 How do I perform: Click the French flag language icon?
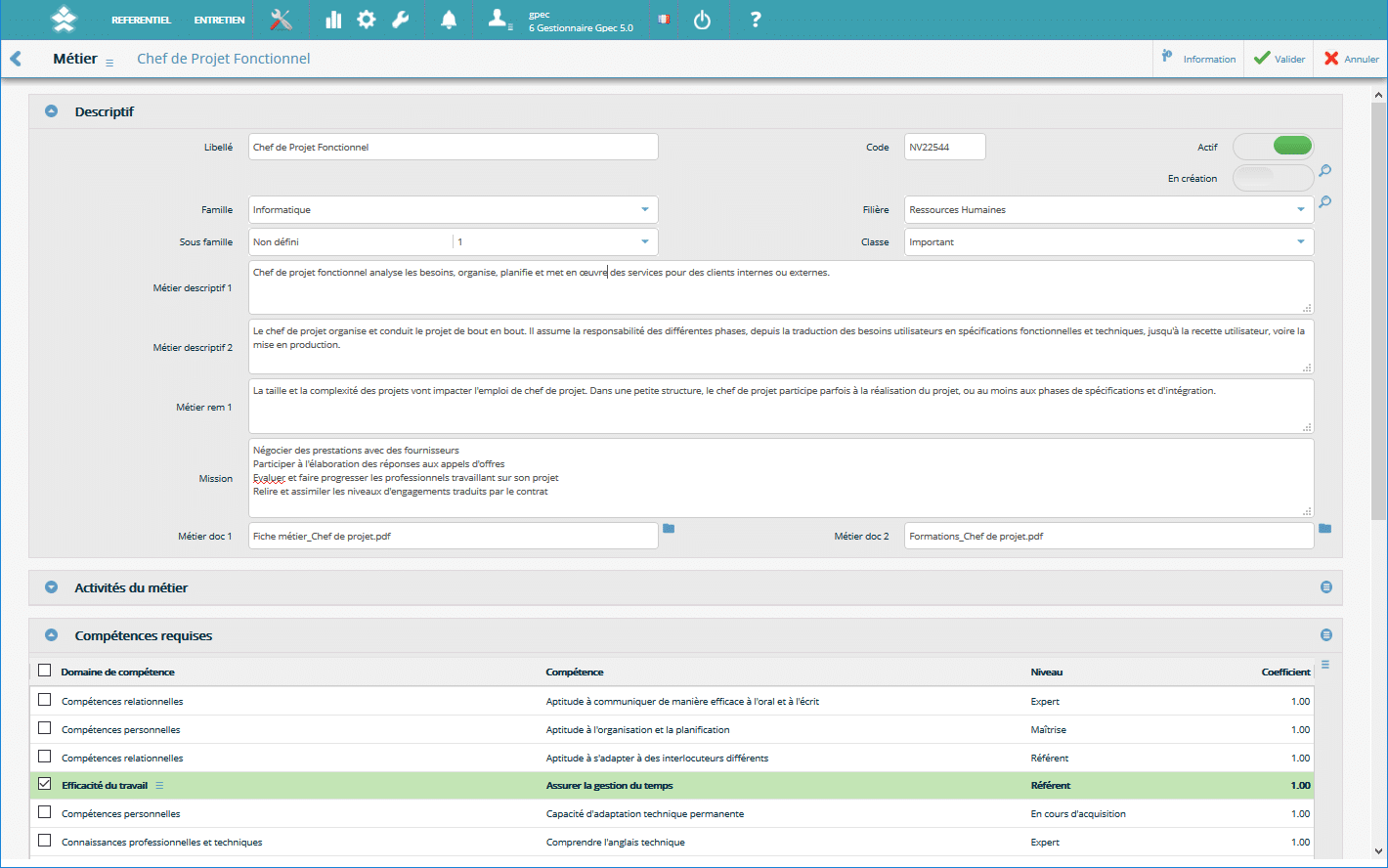pos(665,20)
